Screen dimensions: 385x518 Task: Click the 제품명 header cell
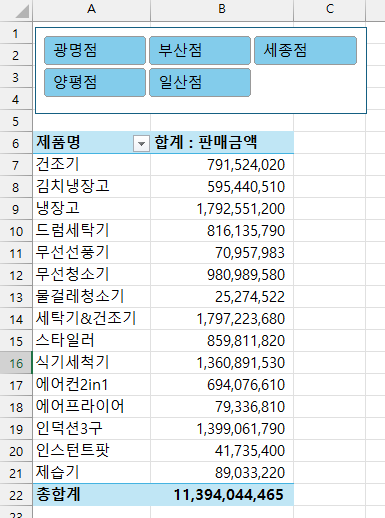[92, 143]
